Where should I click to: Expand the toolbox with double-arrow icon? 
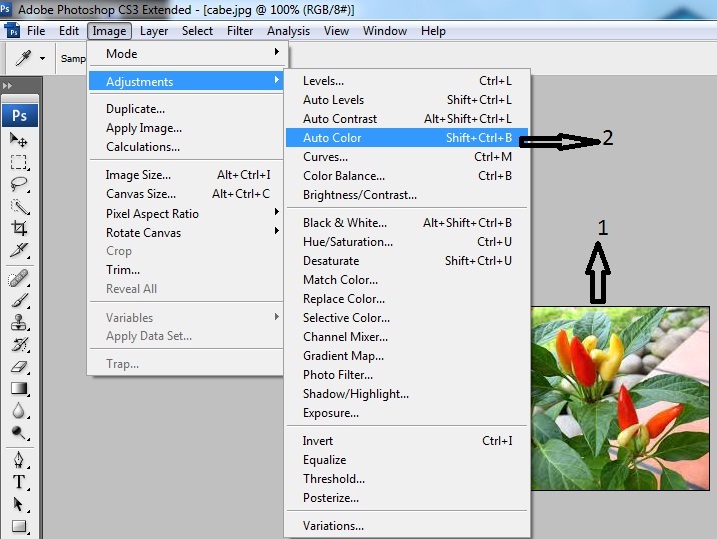click(x=7, y=85)
